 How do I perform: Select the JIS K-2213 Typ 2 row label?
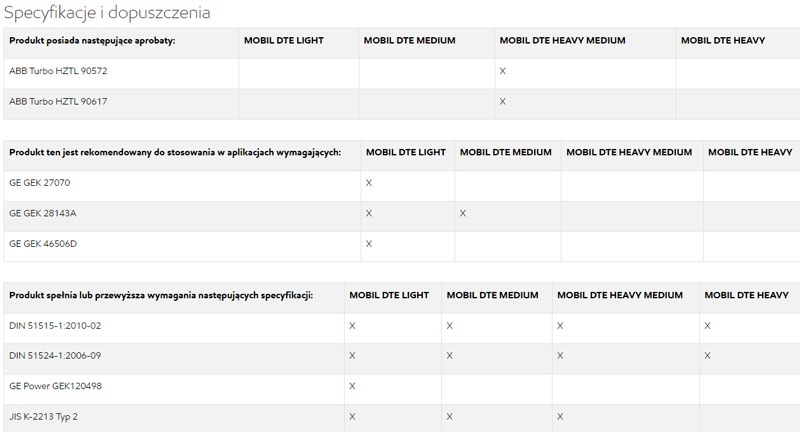(43, 416)
